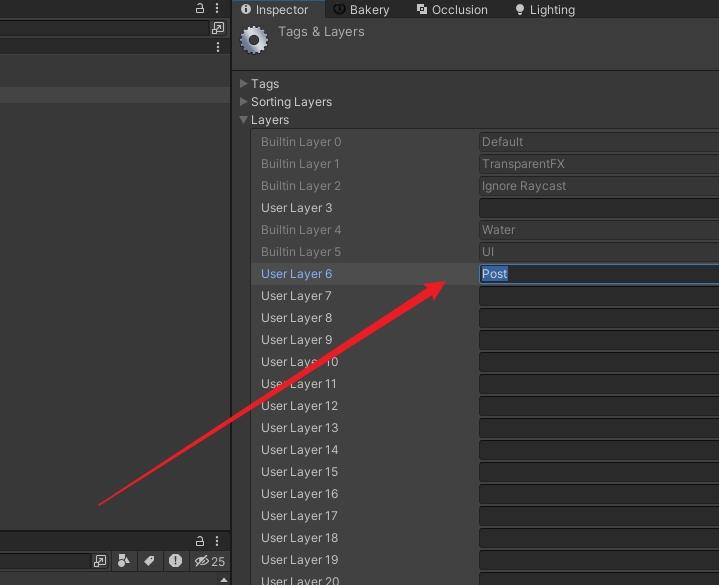Image resolution: width=719 pixels, height=585 pixels.
Task: Click the User Layer 3 name field
Action: 599,208
